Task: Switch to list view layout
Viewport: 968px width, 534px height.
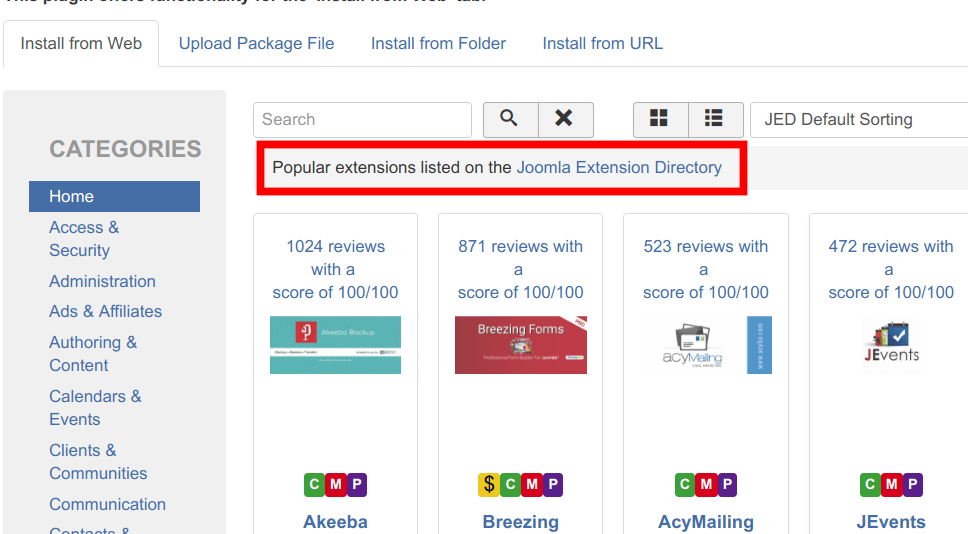Action: (x=716, y=120)
